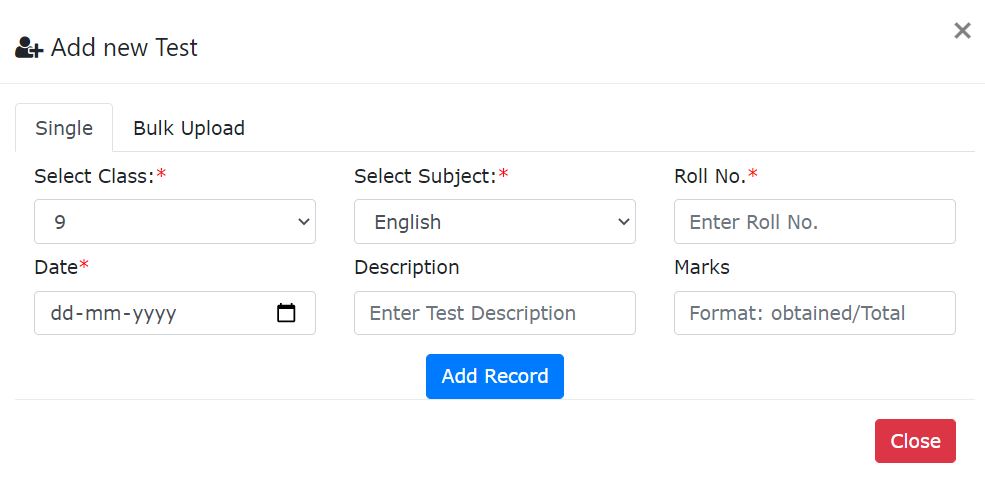
Task: Click the Description label text
Action: coord(406,267)
